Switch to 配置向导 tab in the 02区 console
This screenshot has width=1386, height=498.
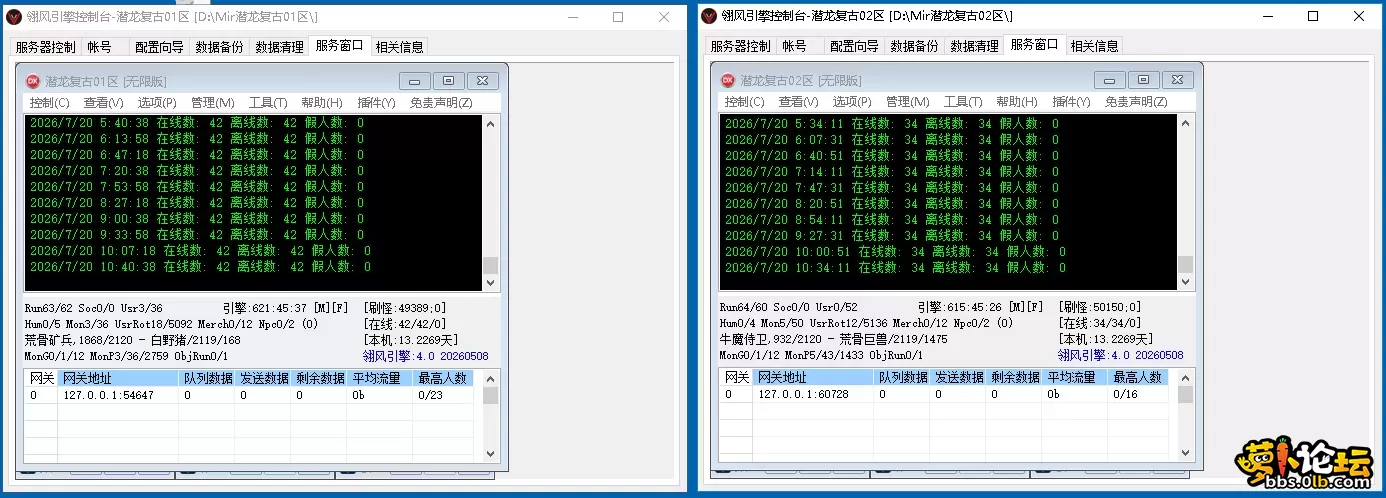point(855,46)
